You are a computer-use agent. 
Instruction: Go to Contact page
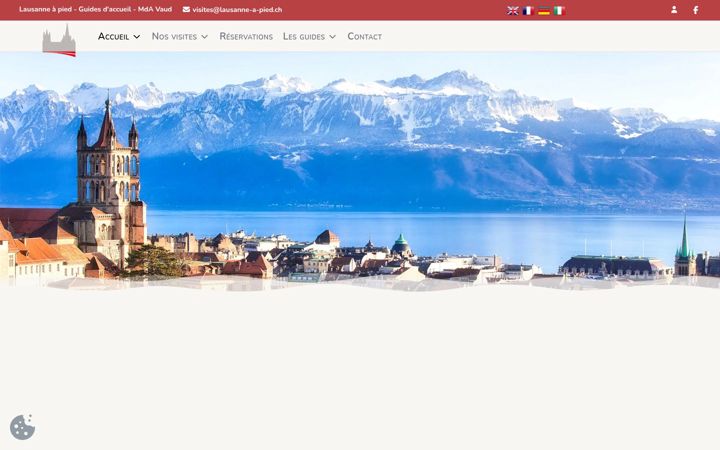pos(364,36)
